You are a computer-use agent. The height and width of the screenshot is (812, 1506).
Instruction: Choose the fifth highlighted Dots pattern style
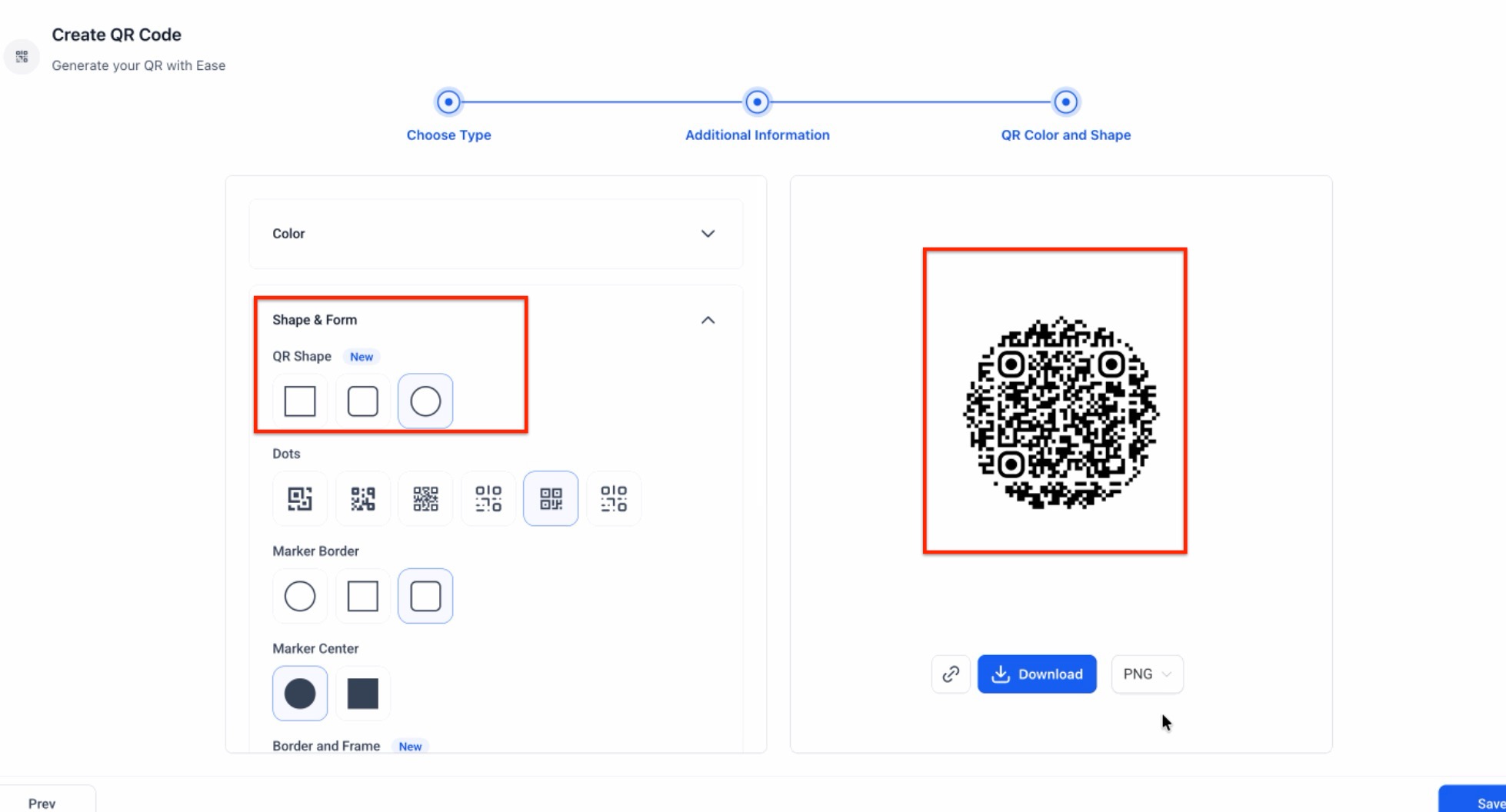coord(551,498)
